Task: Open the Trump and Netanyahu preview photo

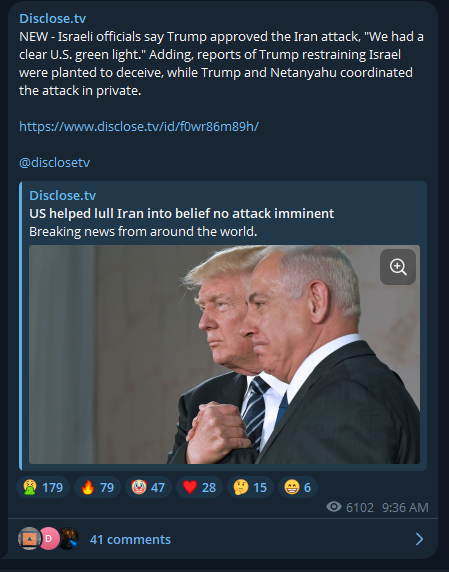Action: tap(224, 355)
